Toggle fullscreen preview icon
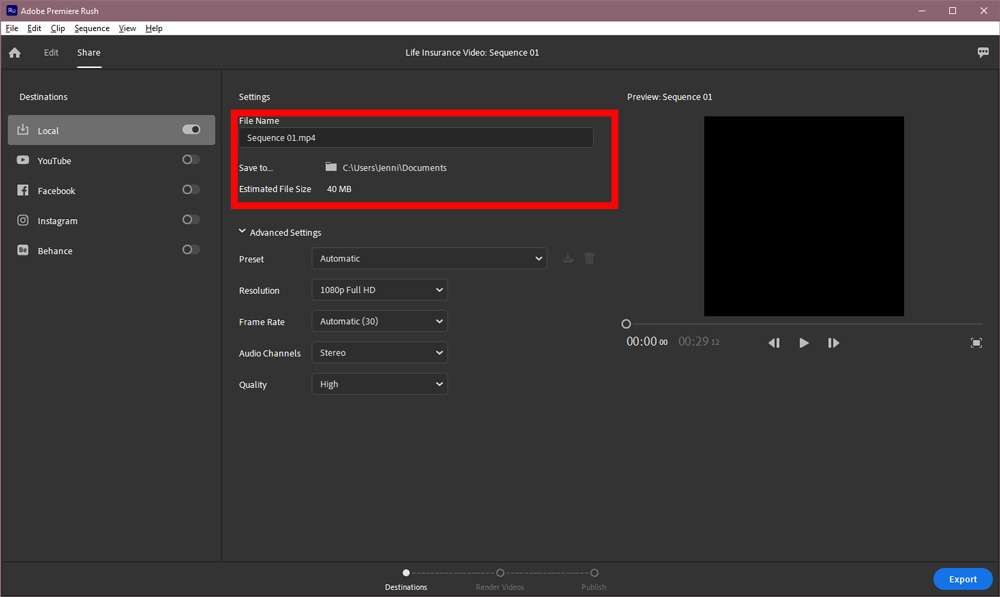This screenshot has height=597, width=1000. click(x=976, y=343)
